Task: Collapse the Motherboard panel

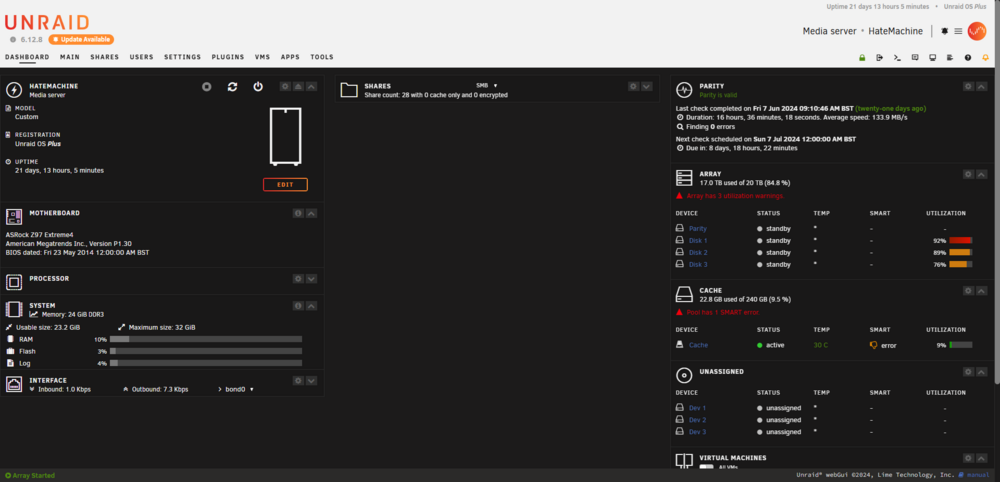Action: pyautogui.click(x=311, y=214)
